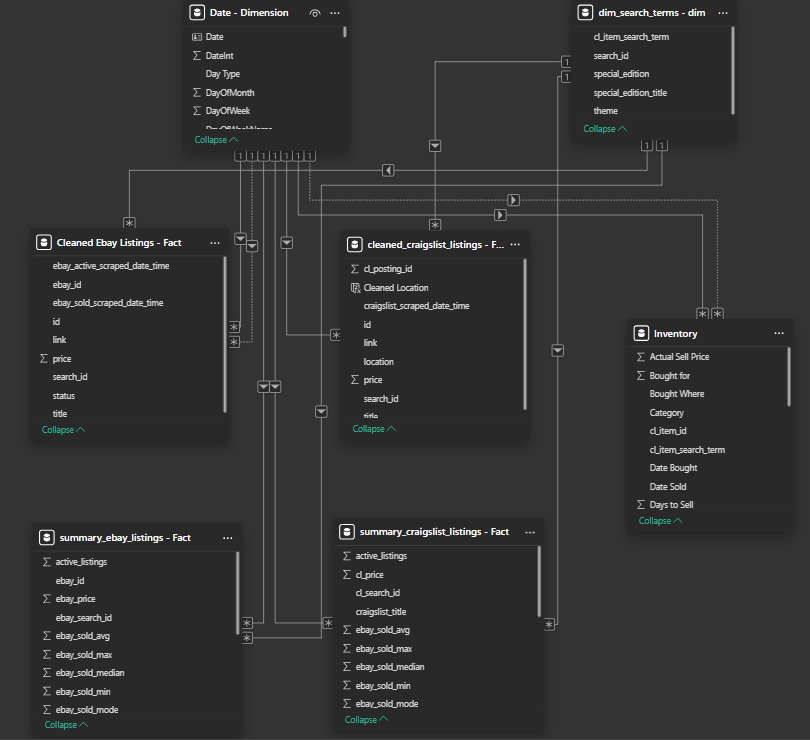810x740 pixels.
Task: Select many marker right of summary_craigslist_listings
Action: (549, 625)
